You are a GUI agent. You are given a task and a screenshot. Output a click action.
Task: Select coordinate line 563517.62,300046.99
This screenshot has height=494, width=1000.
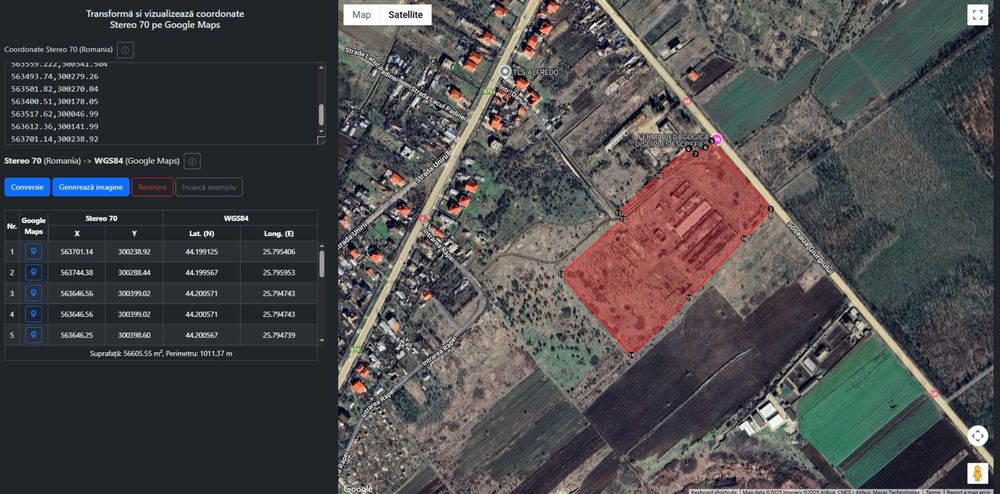pos(55,114)
